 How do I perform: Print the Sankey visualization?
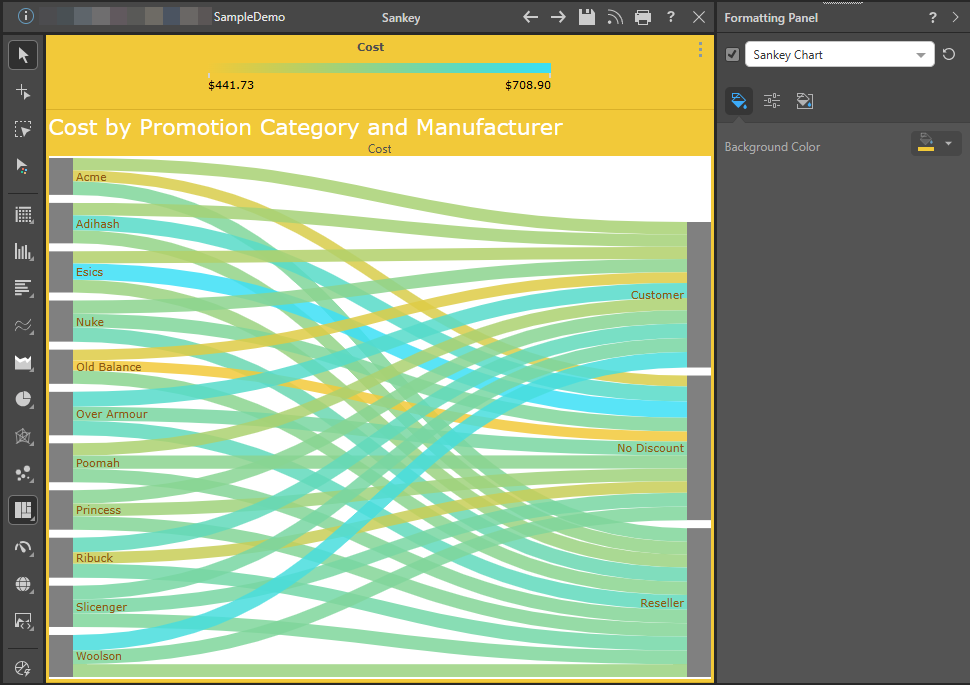pos(643,17)
